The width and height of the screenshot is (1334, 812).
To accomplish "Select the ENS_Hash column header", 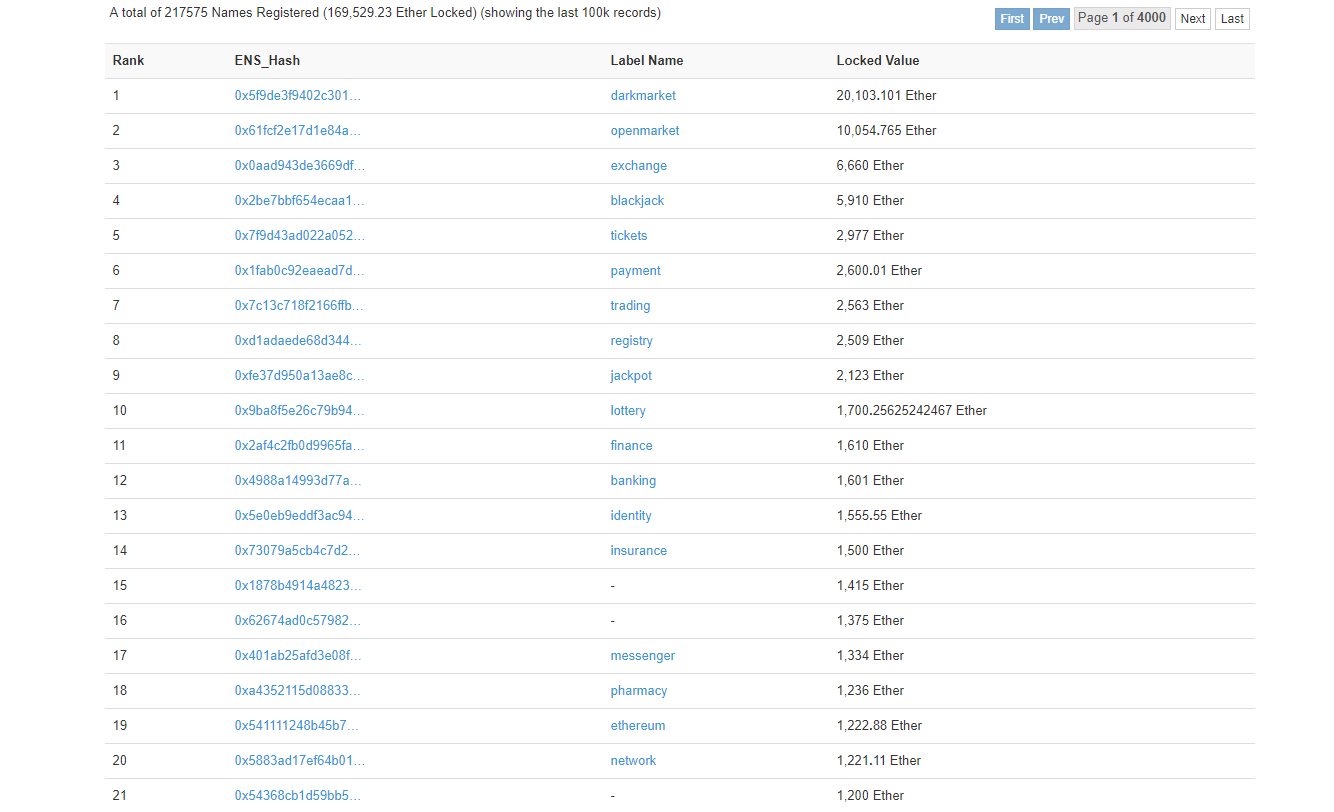I will [268, 61].
